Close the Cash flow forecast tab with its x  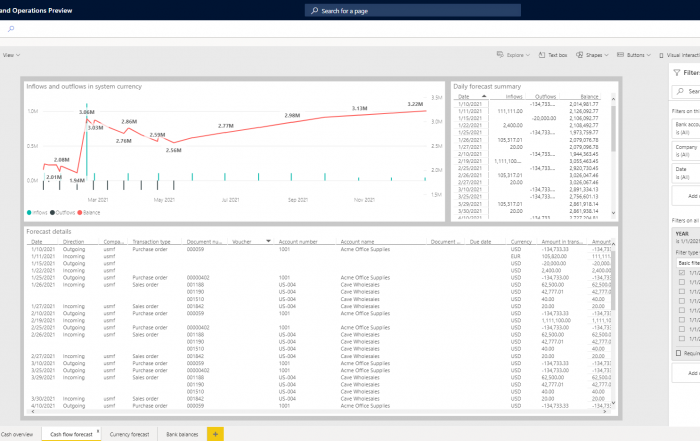point(98,431)
